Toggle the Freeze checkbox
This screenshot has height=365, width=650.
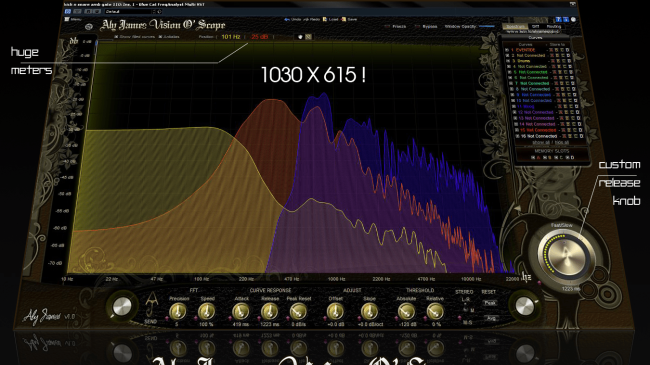pos(387,27)
